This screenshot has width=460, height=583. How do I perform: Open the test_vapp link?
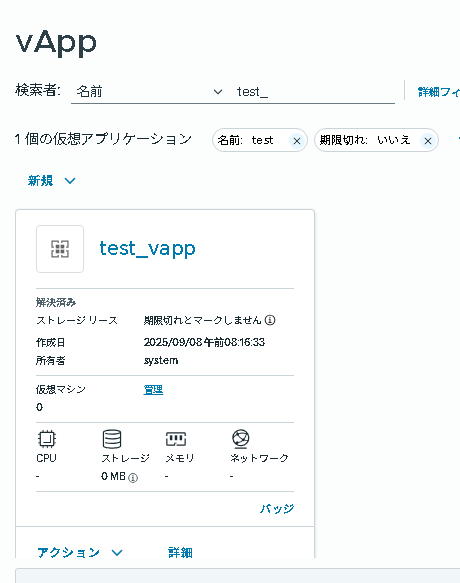coord(147,248)
